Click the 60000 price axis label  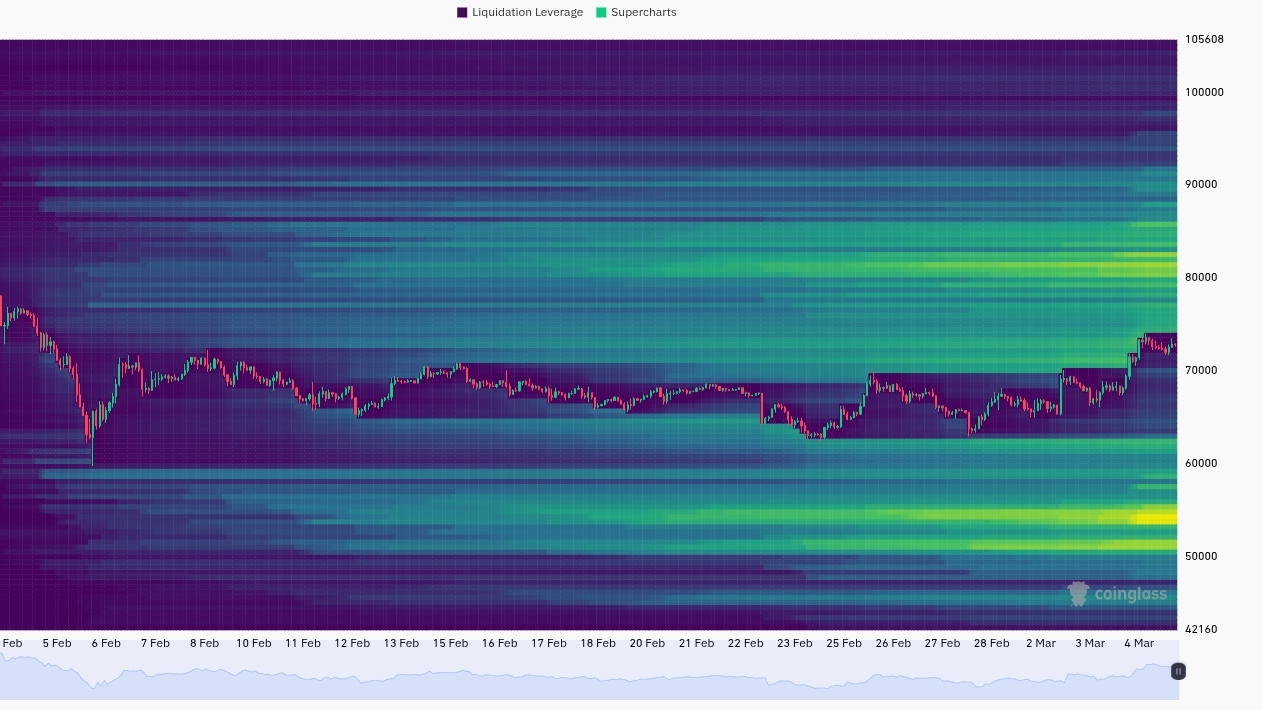(1201, 463)
